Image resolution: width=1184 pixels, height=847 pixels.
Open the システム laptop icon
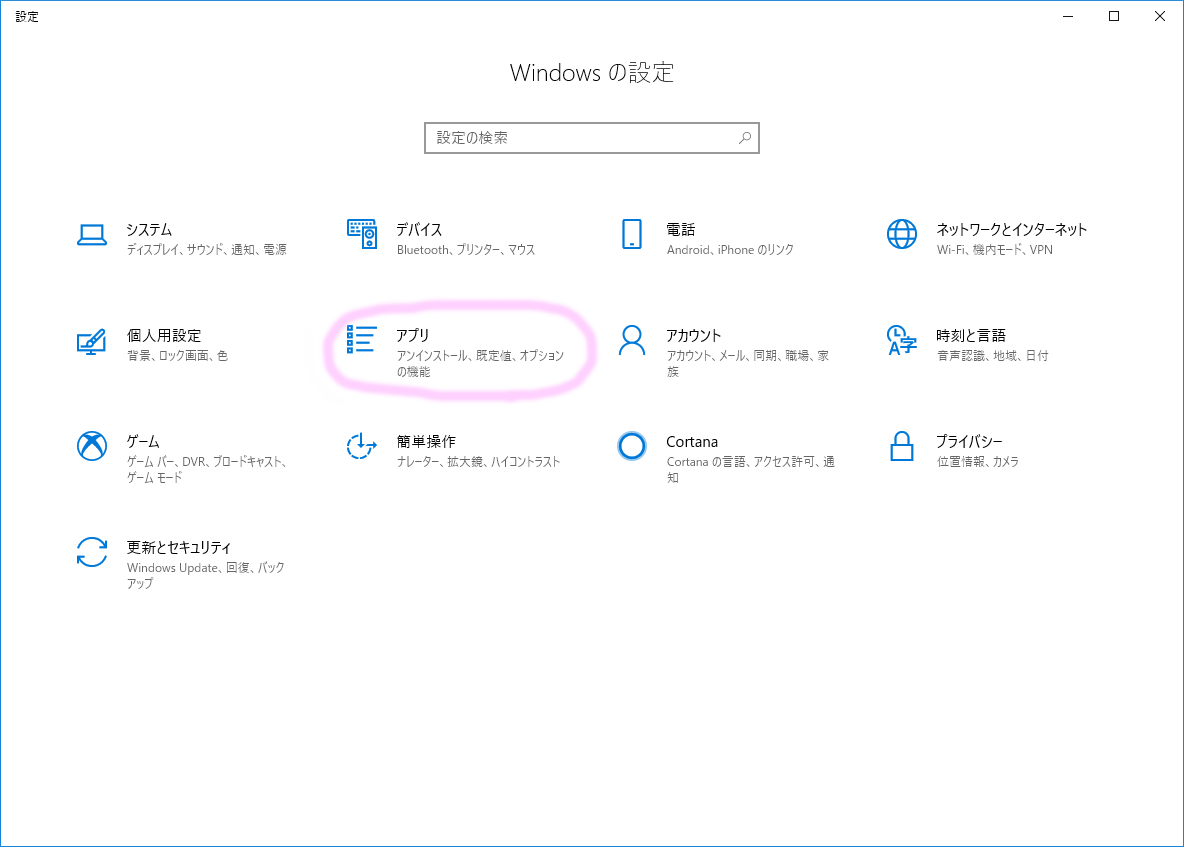point(91,235)
